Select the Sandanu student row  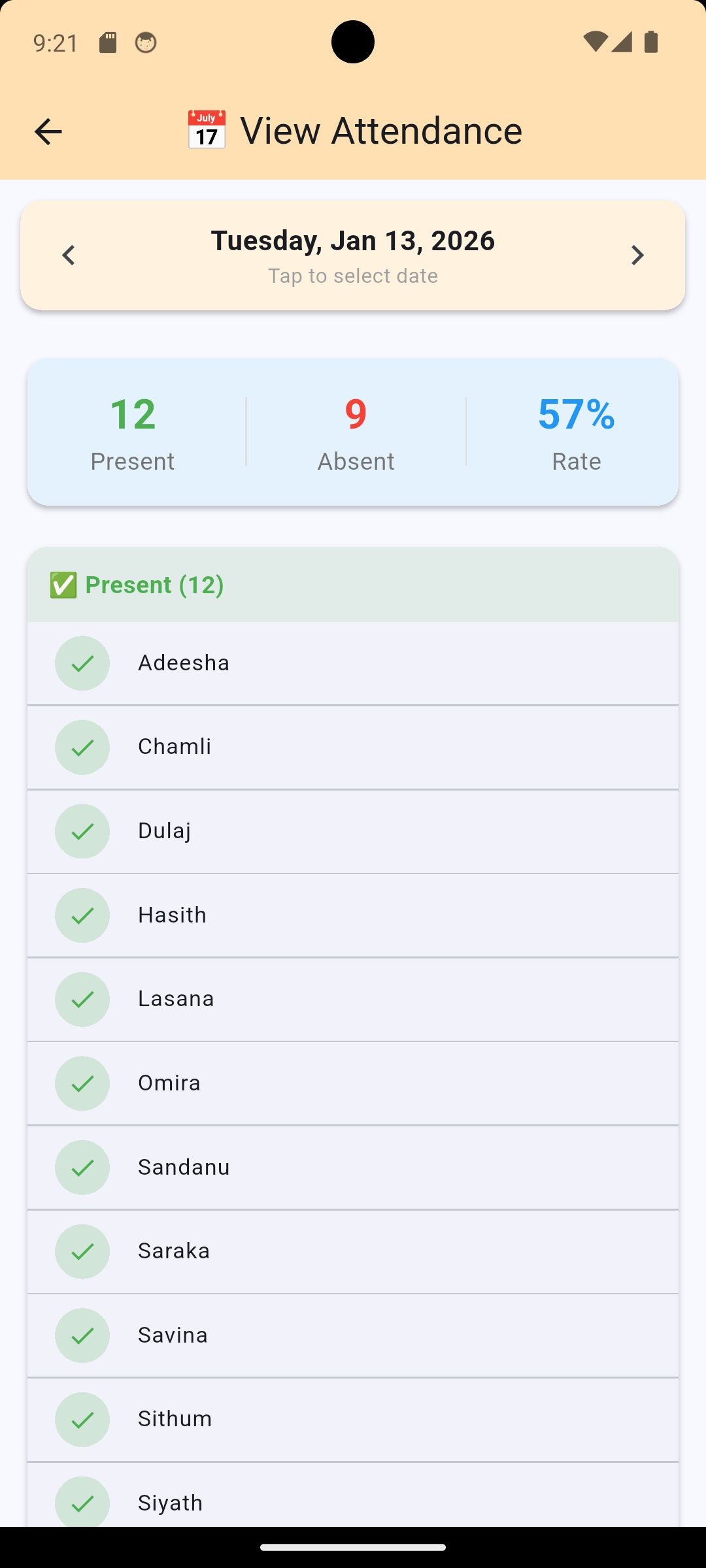point(353,1168)
